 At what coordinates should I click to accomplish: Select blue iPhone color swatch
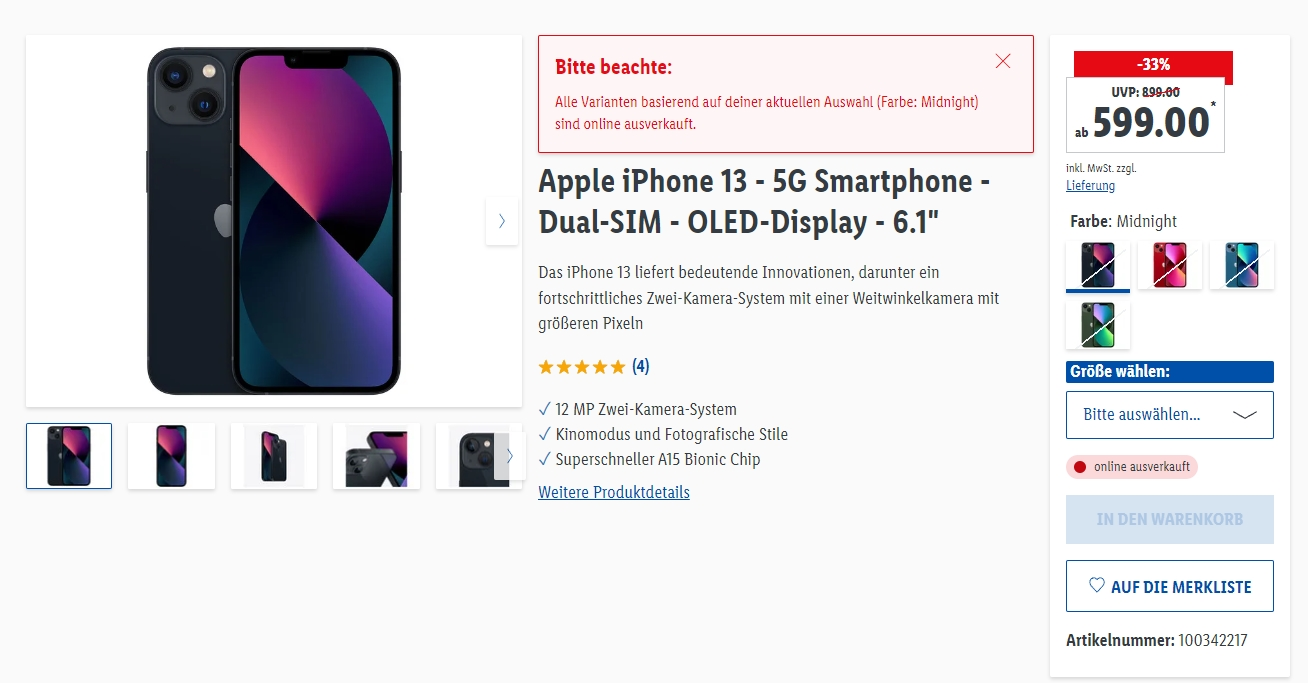1242,265
